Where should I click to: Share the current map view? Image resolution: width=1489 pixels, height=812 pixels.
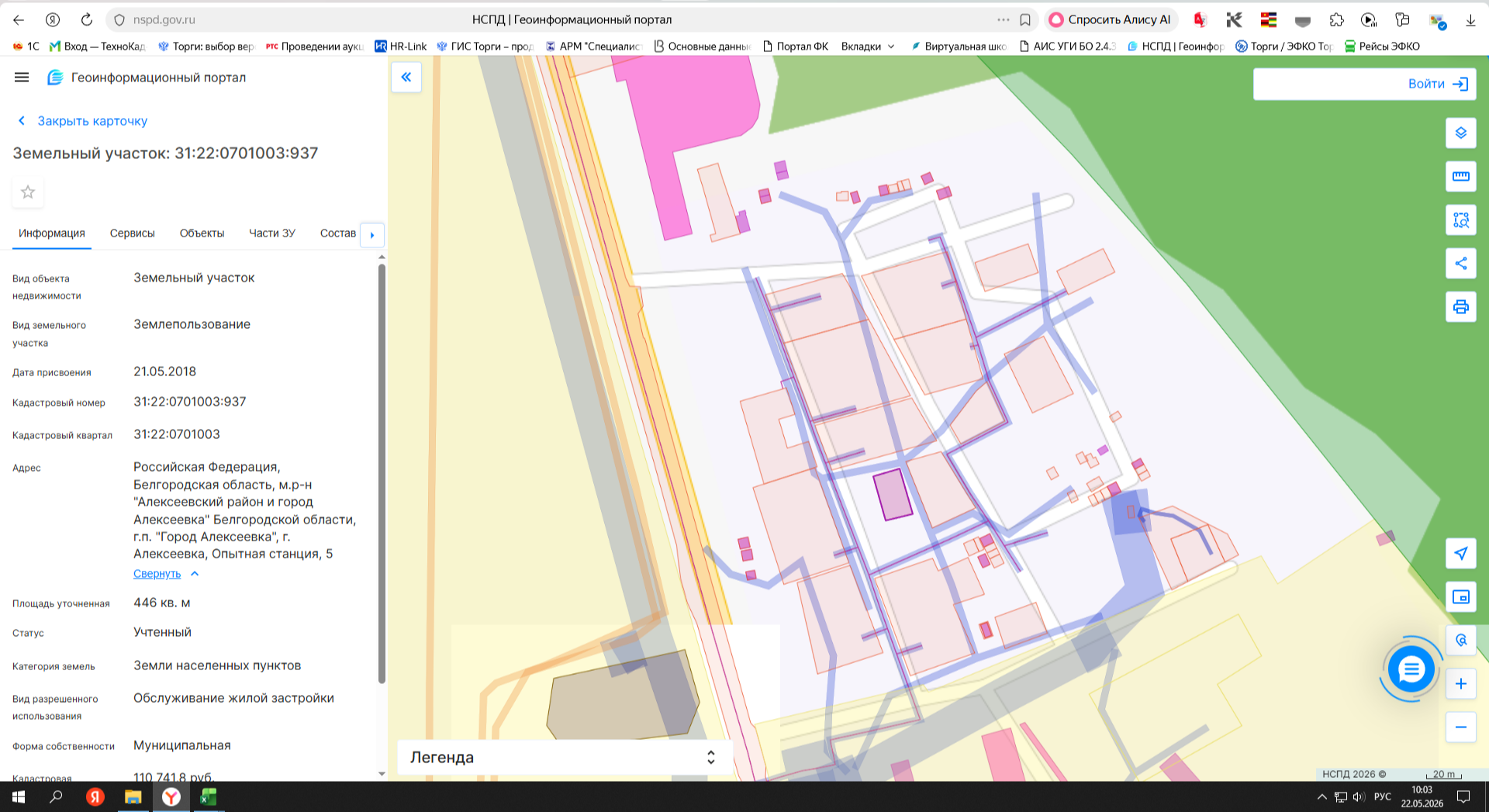tap(1461, 264)
